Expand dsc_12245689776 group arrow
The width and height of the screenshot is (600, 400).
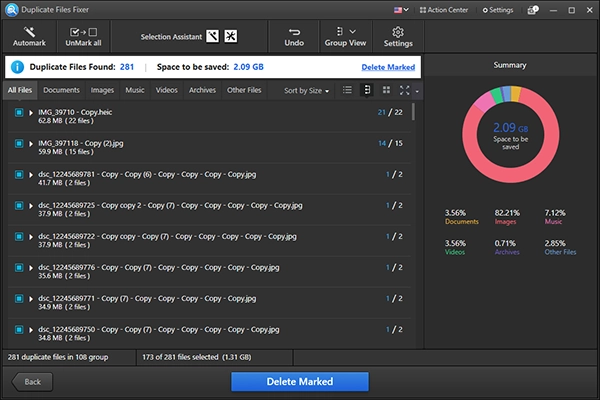(x=31, y=268)
